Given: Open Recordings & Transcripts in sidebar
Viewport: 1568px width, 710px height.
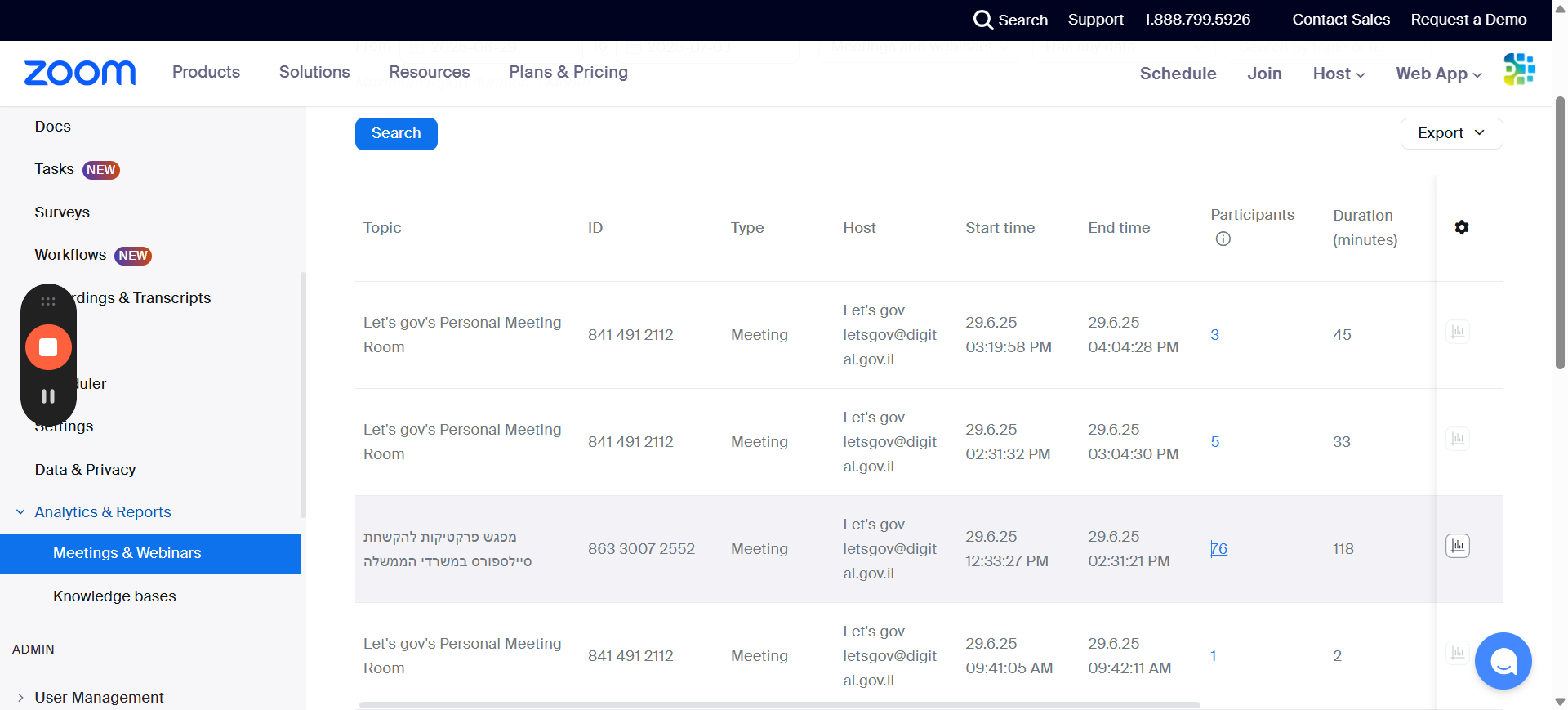Looking at the screenshot, I should [x=142, y=298].
